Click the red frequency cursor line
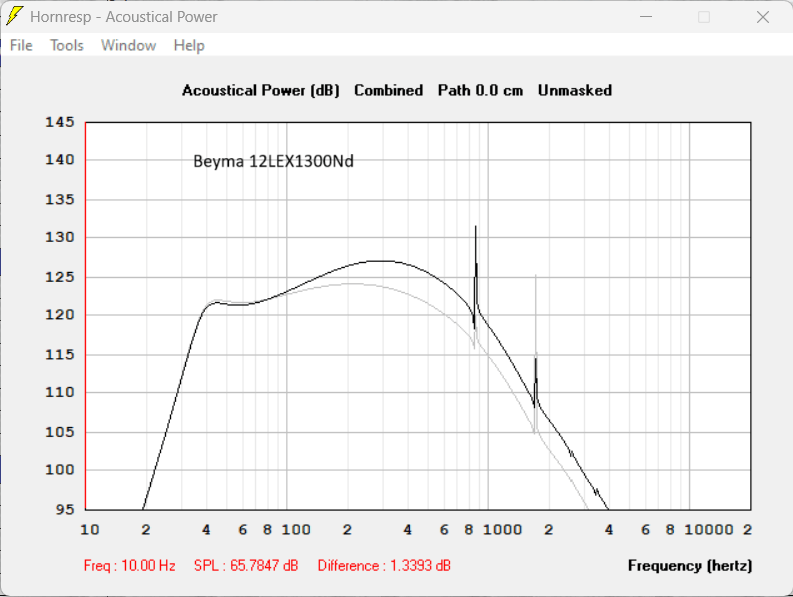This screenshot has width=793, height=597. [x=85, y=316]
